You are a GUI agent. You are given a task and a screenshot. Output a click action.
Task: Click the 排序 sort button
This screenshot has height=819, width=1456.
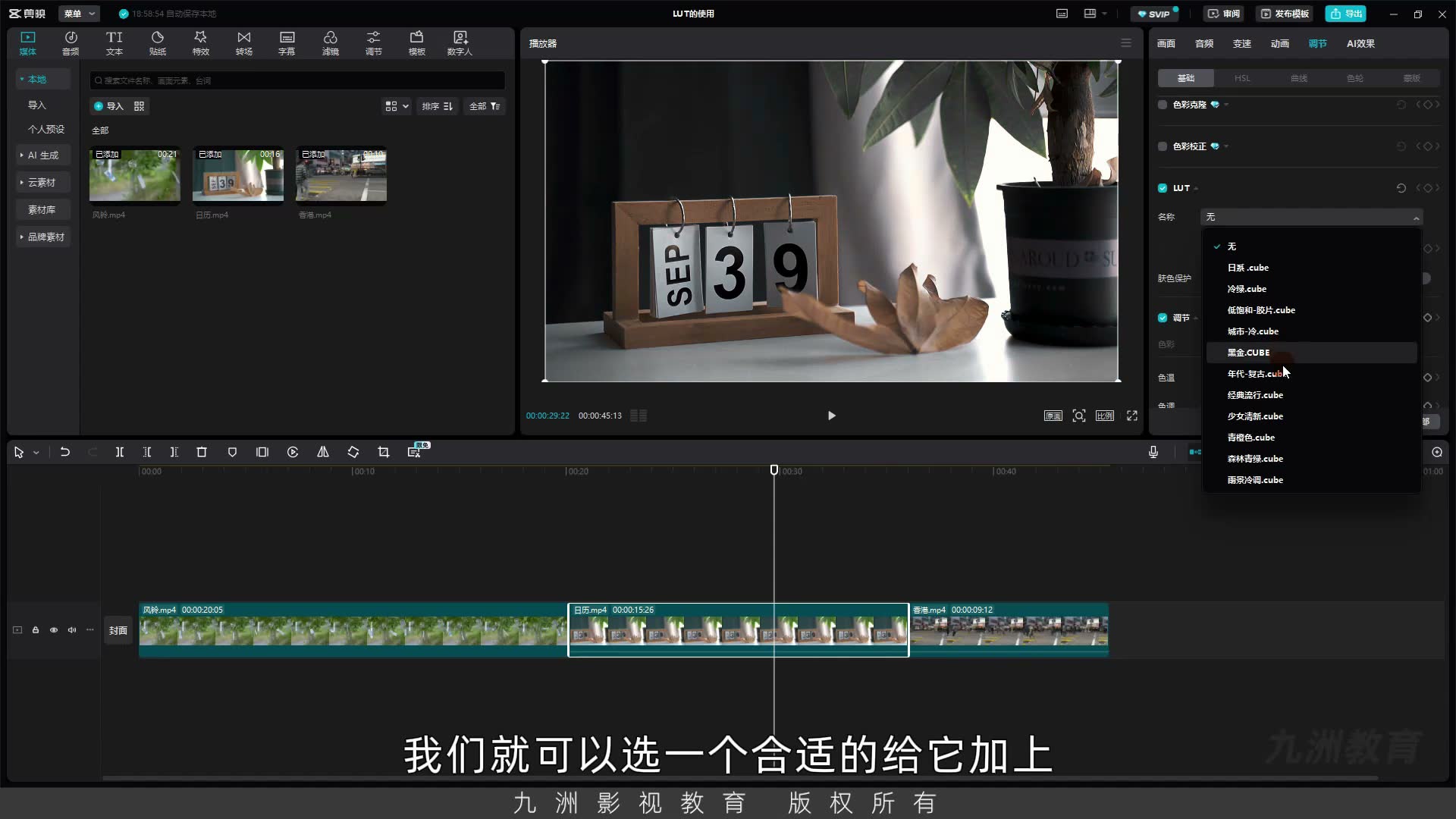(438, 106)
